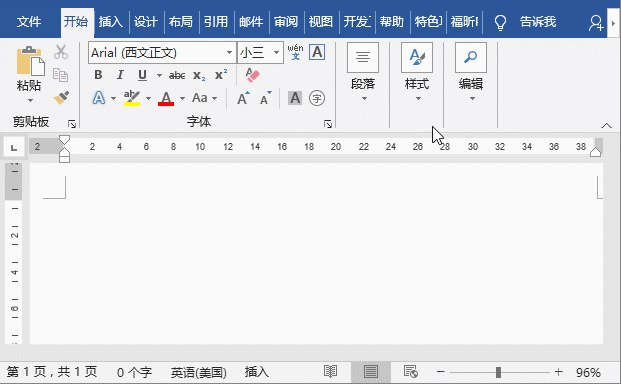This screenshot has width=621, height=384.
Task: Expand the Editing (编辑) group
Action: [x=471, y=72]
